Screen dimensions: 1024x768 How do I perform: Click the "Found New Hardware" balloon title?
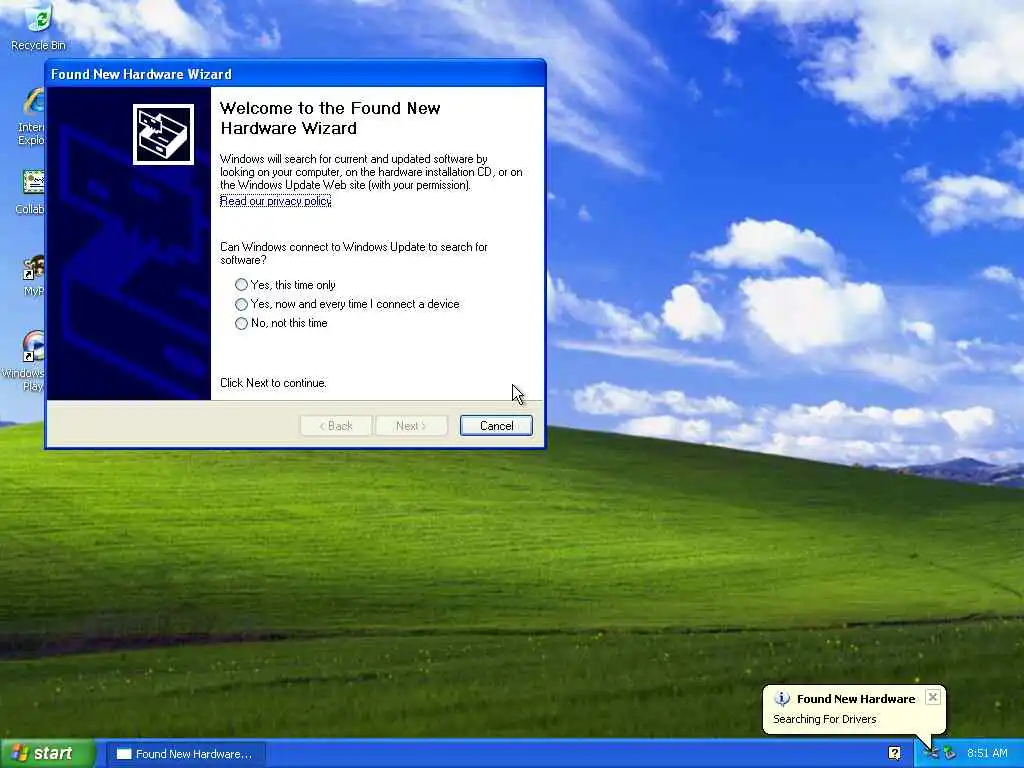click(856, 699)
